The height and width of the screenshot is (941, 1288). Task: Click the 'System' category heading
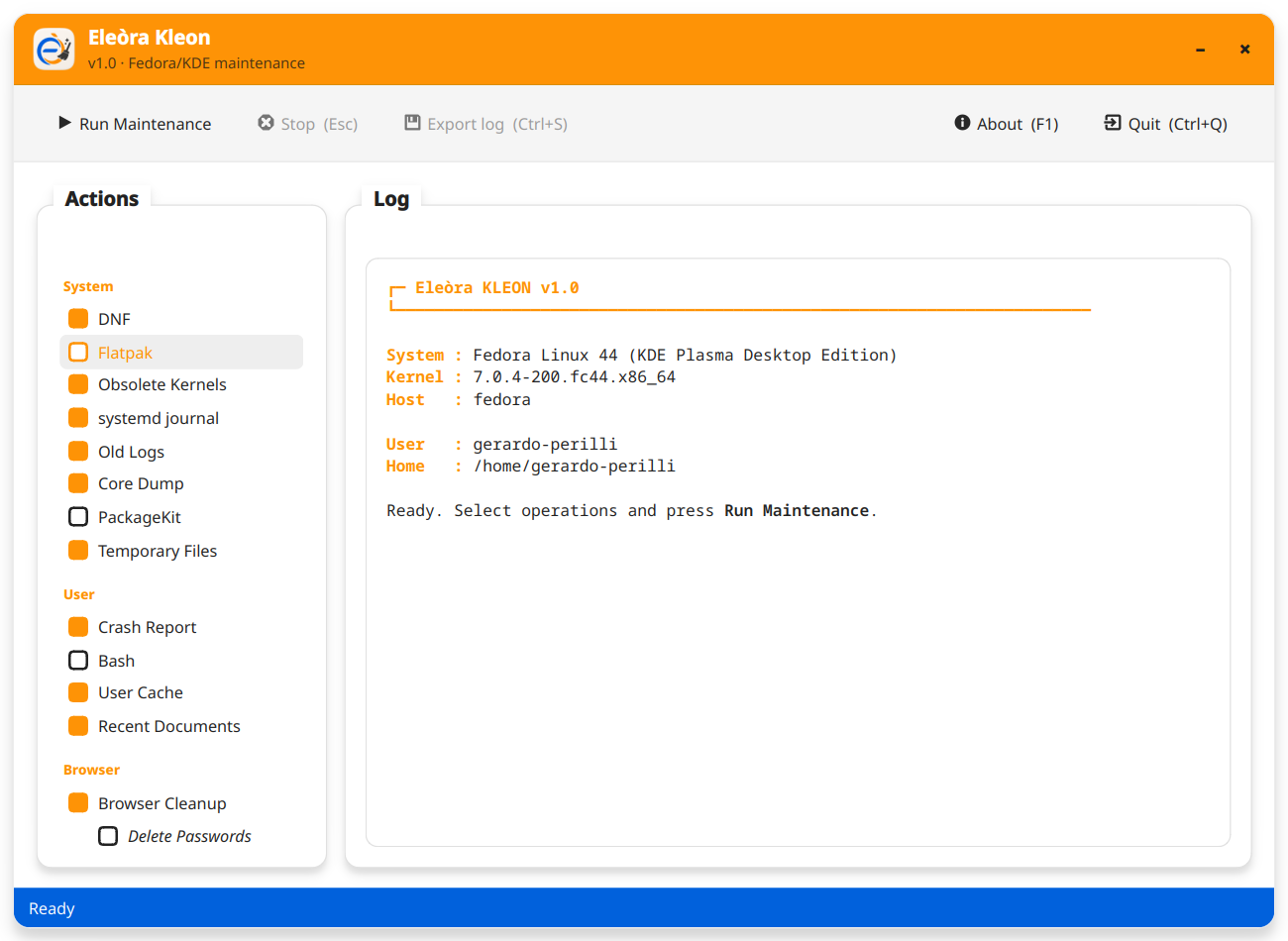(88, 286)
